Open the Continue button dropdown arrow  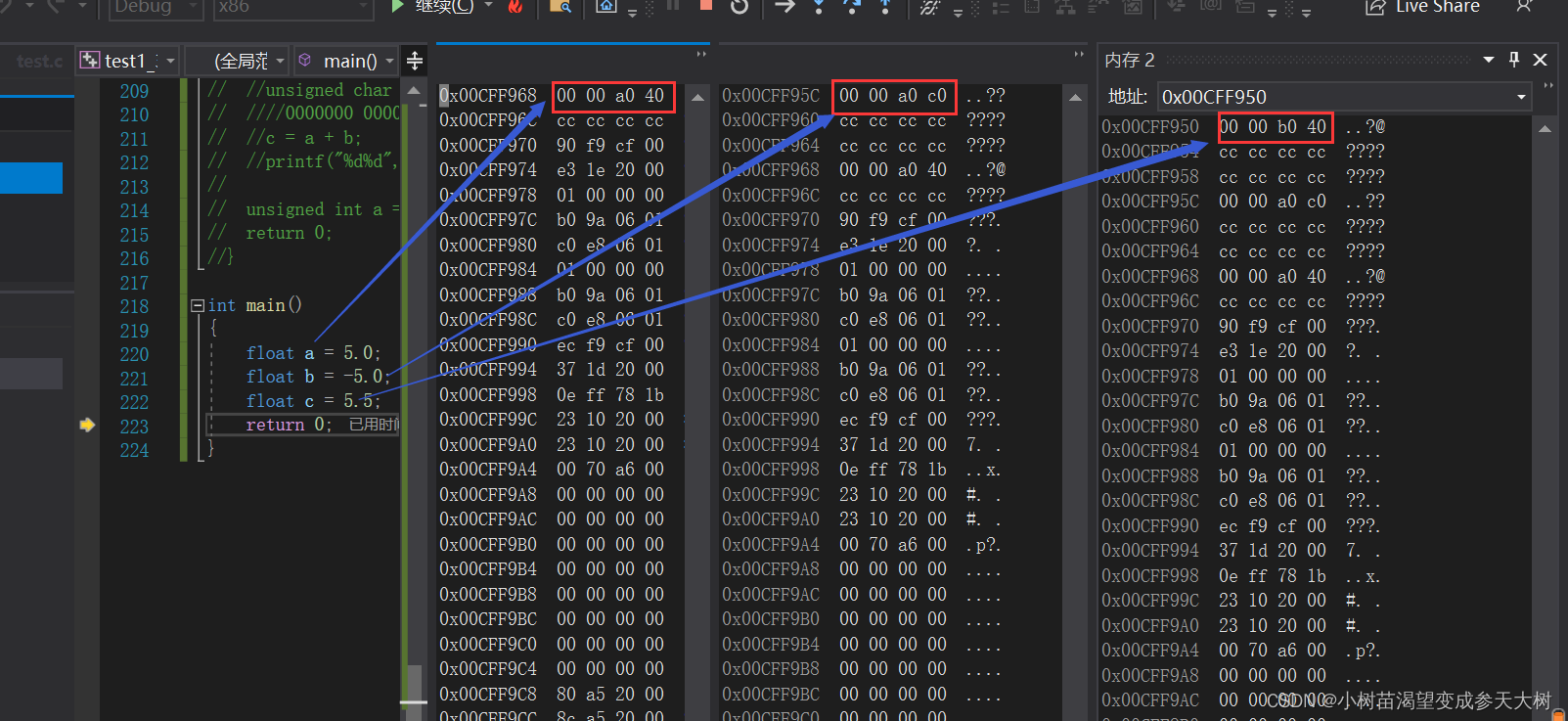click(488, 6)
